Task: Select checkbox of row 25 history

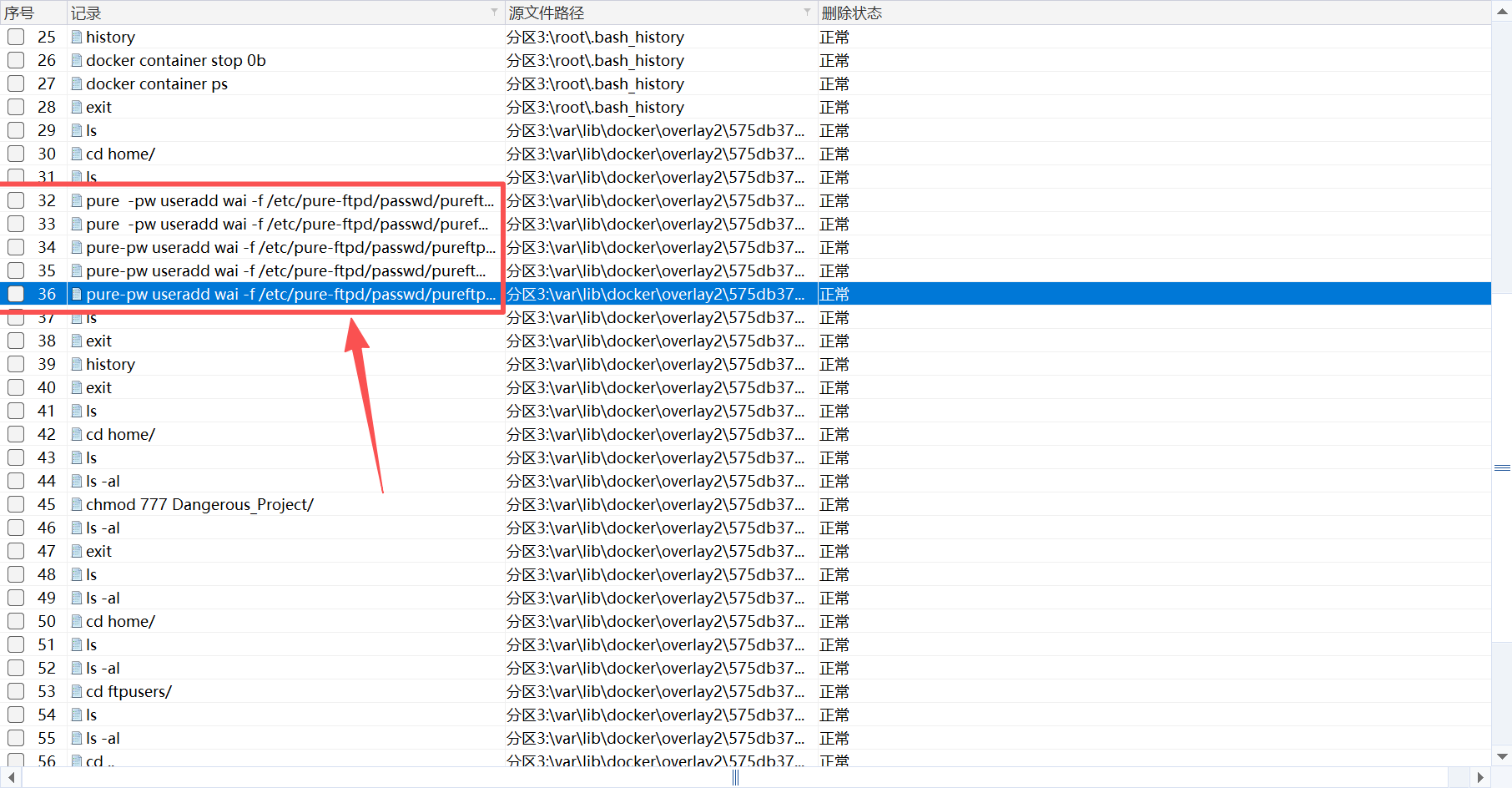Action: (x=16, y=38)
